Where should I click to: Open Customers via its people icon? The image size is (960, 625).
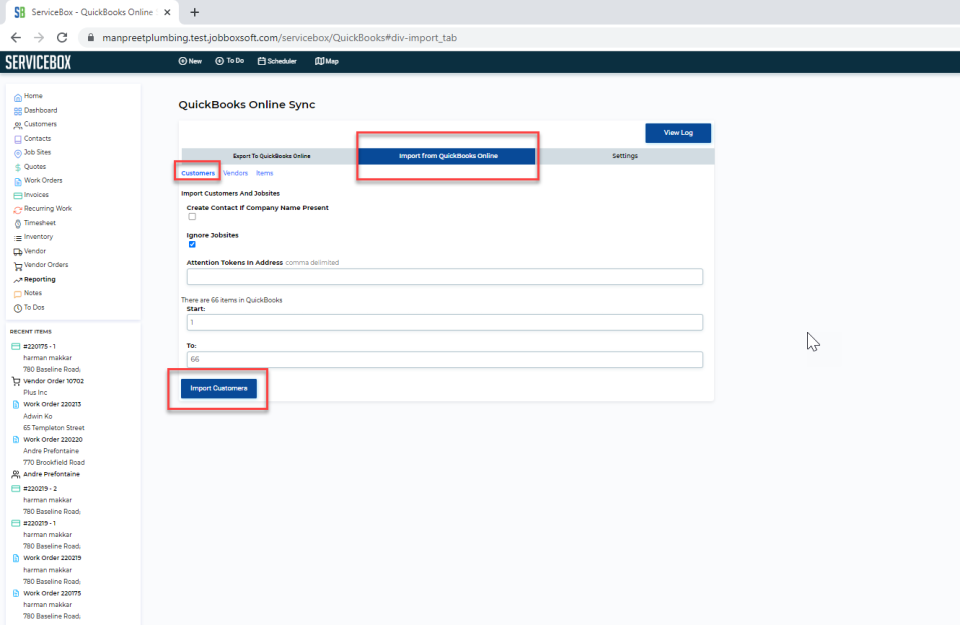[18, 125]
